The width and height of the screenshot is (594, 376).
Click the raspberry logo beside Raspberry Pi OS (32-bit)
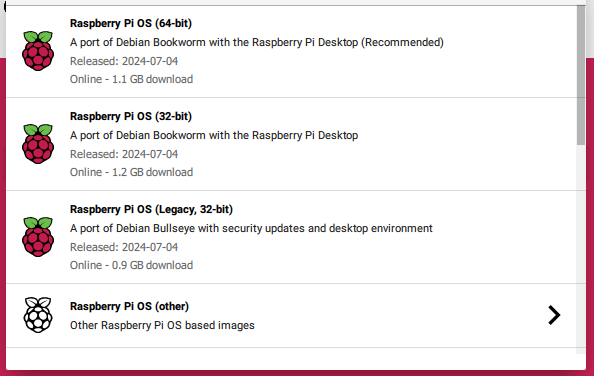pos(38,144)
